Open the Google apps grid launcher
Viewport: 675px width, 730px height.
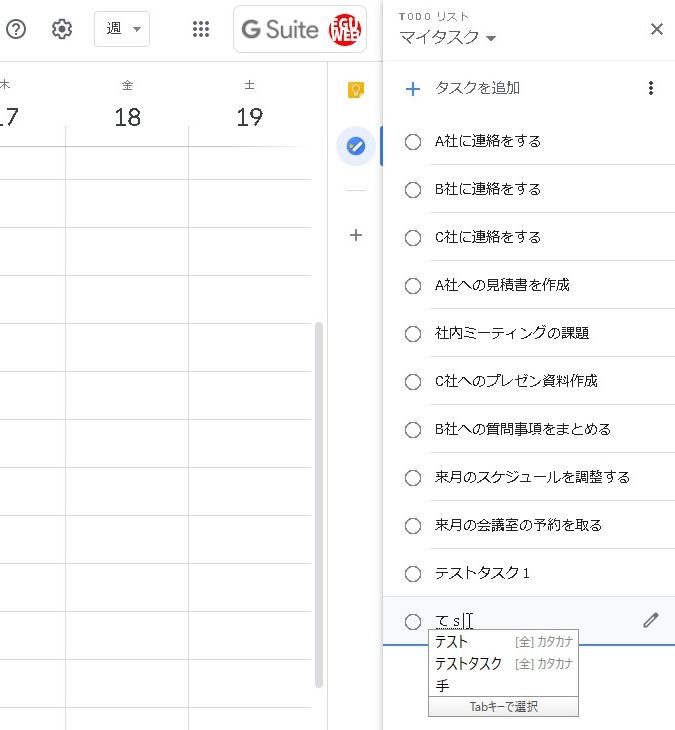pos(201,29)
